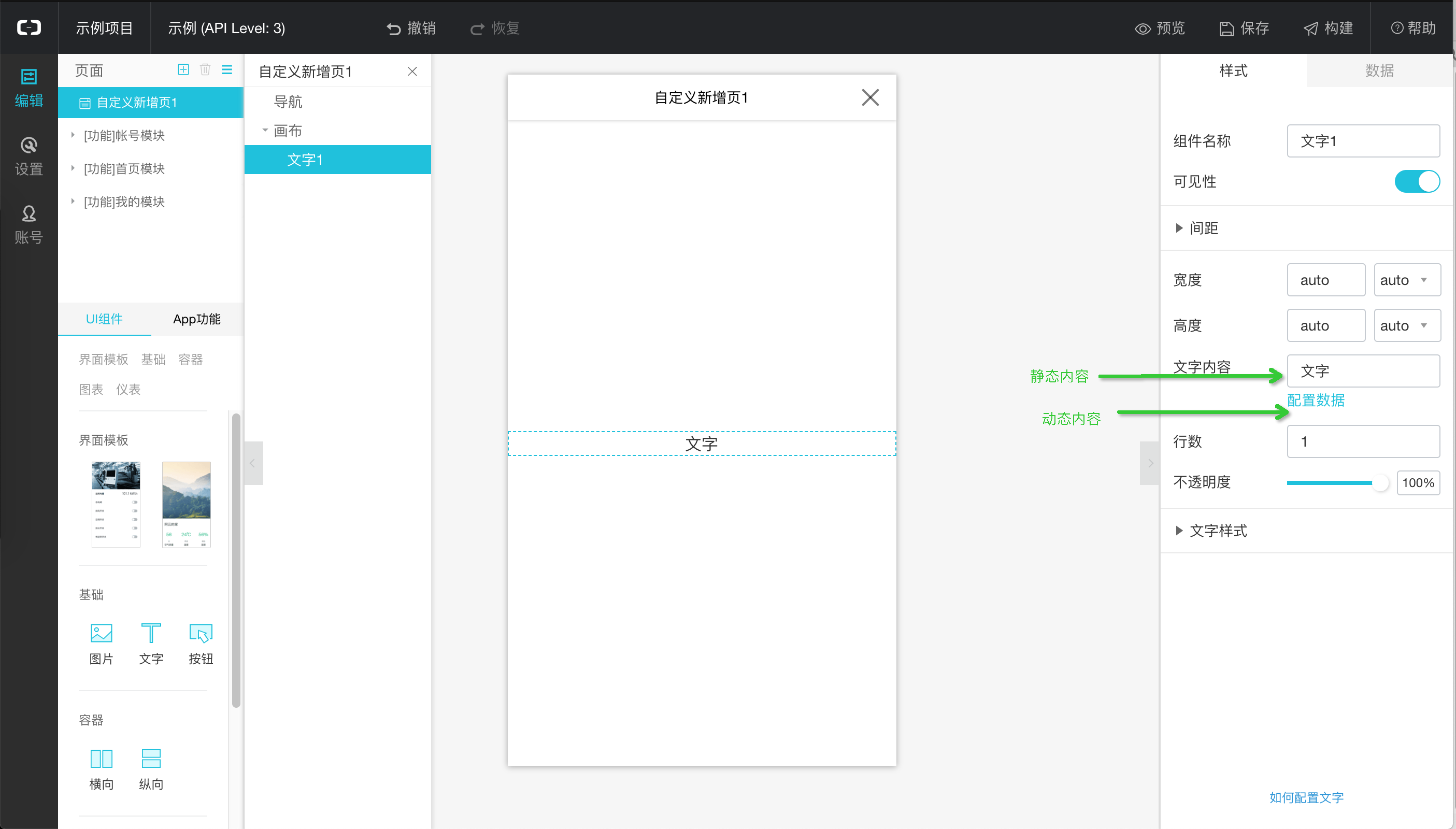Open the 设置 (Settings) sidebar section

click(x=28, y=156)
